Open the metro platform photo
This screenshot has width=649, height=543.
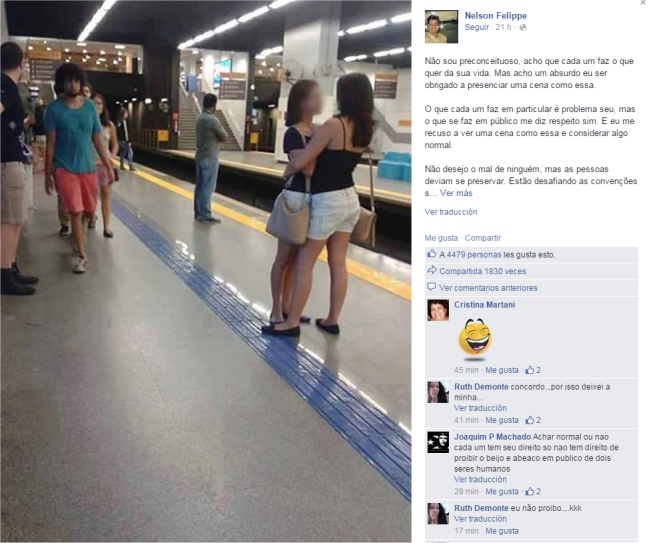tap(206, 271)
